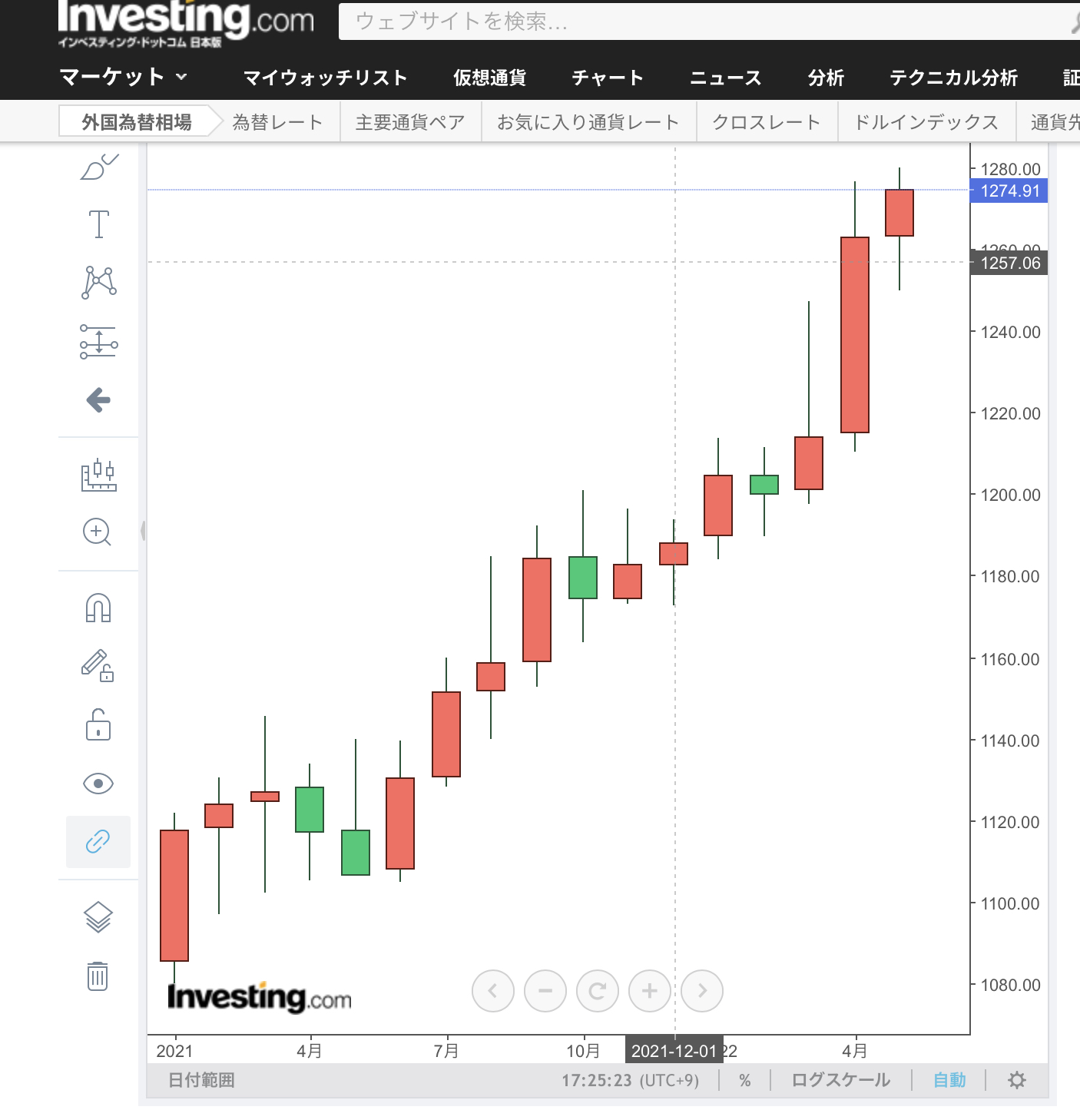1080x1120 pixels.
Task: Open the 日付範囲 date range selector
Action: click(x=201, y=1080)
